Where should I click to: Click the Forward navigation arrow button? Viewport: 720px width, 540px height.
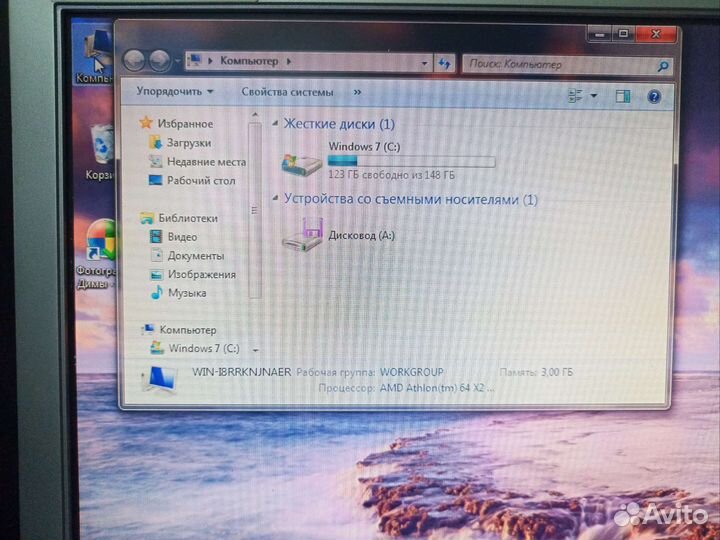pyautogui.click(x=160, y=61)
